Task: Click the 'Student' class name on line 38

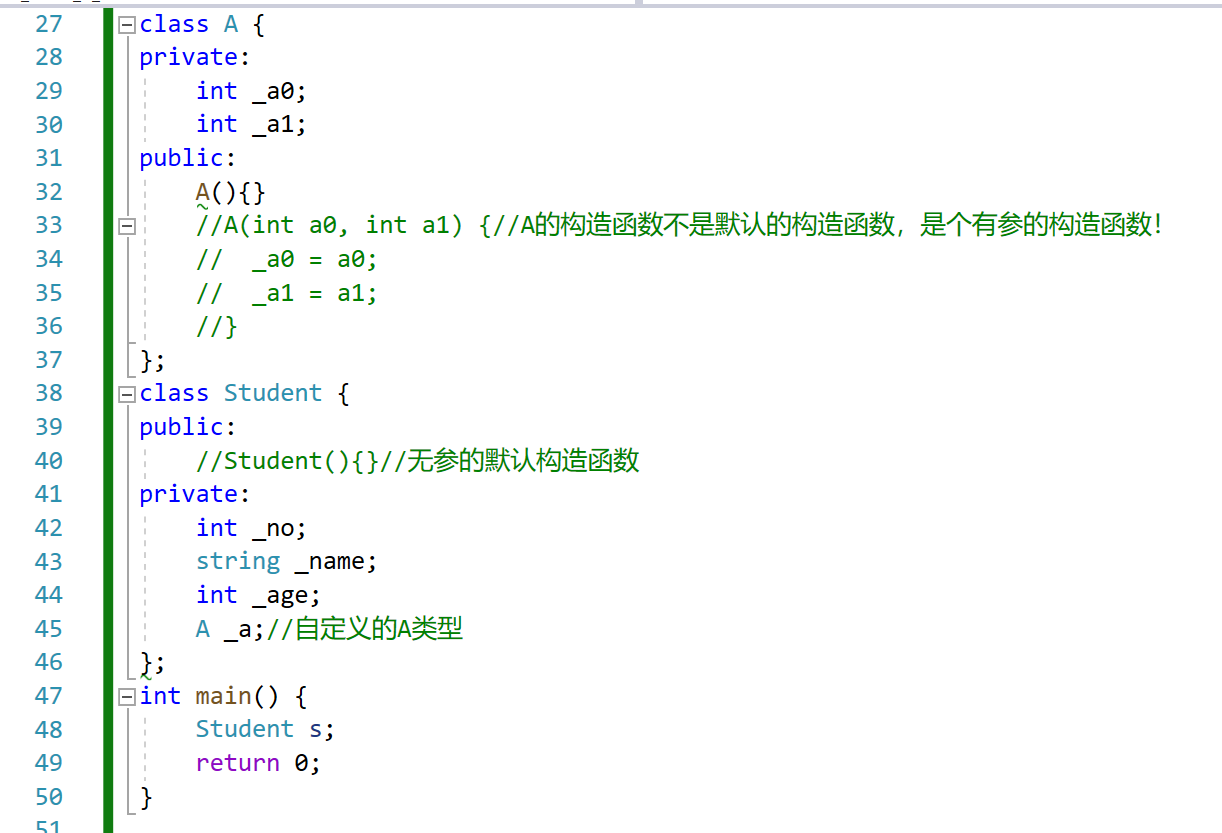Action: pos(273,393)
